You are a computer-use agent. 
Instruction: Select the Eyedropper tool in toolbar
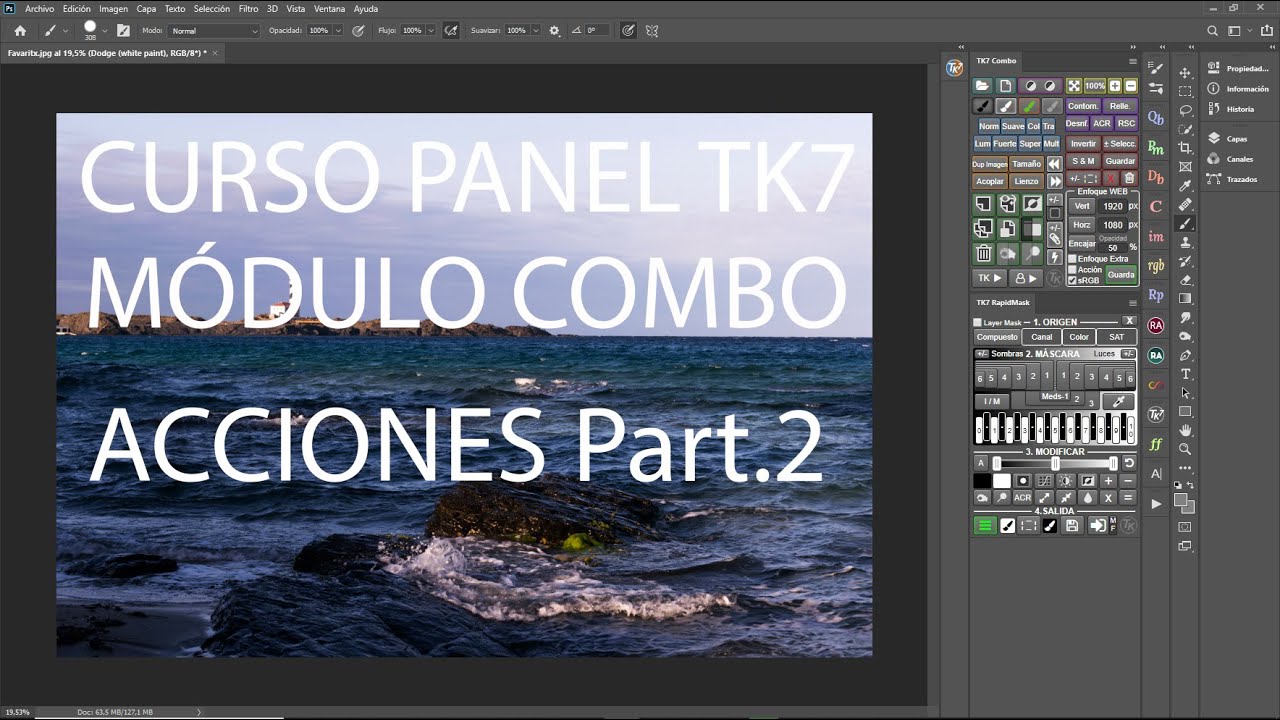point(1185,186)
